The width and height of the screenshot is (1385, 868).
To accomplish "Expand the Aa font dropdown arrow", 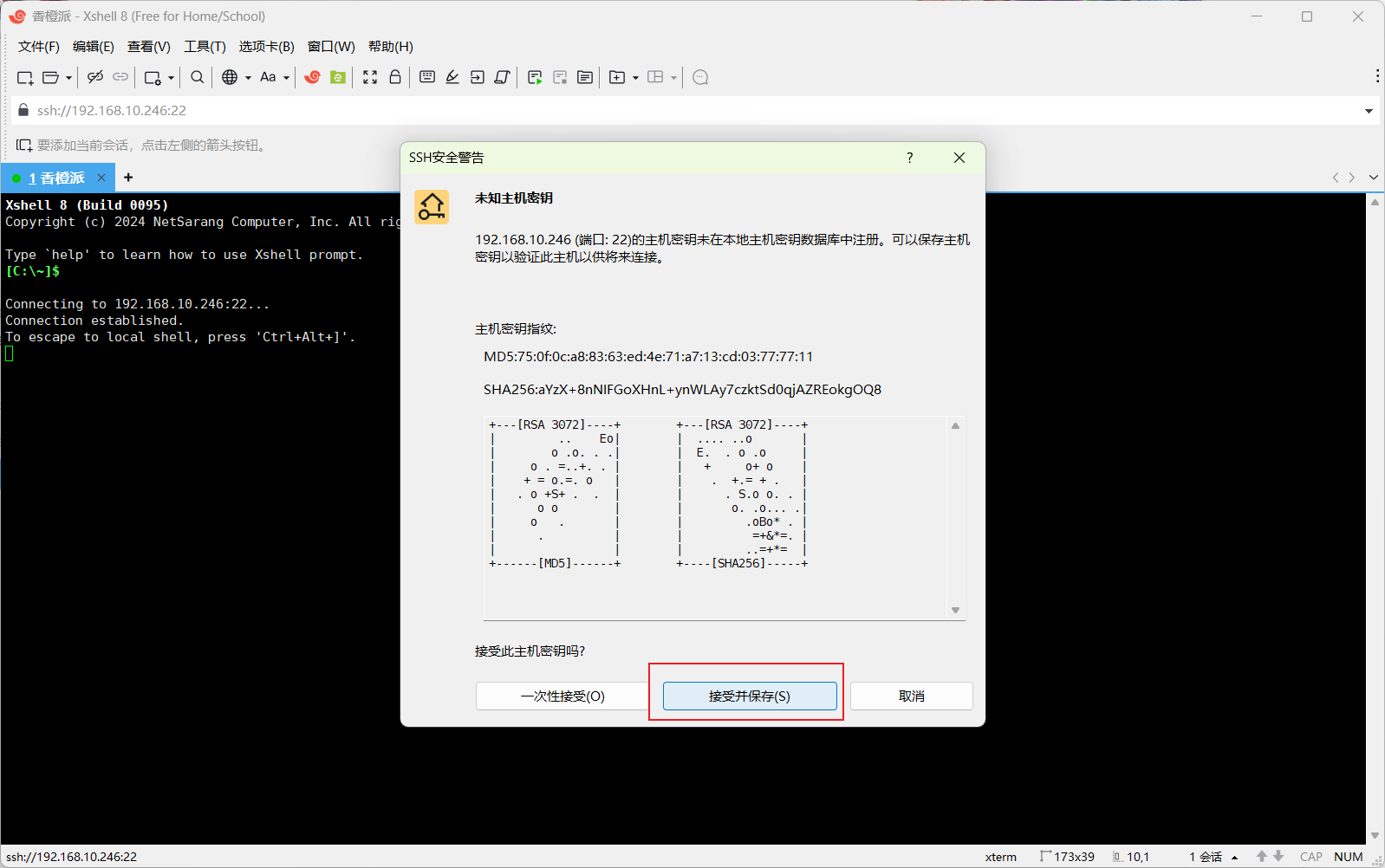I will pyautogui.click(x=286, y=78).
